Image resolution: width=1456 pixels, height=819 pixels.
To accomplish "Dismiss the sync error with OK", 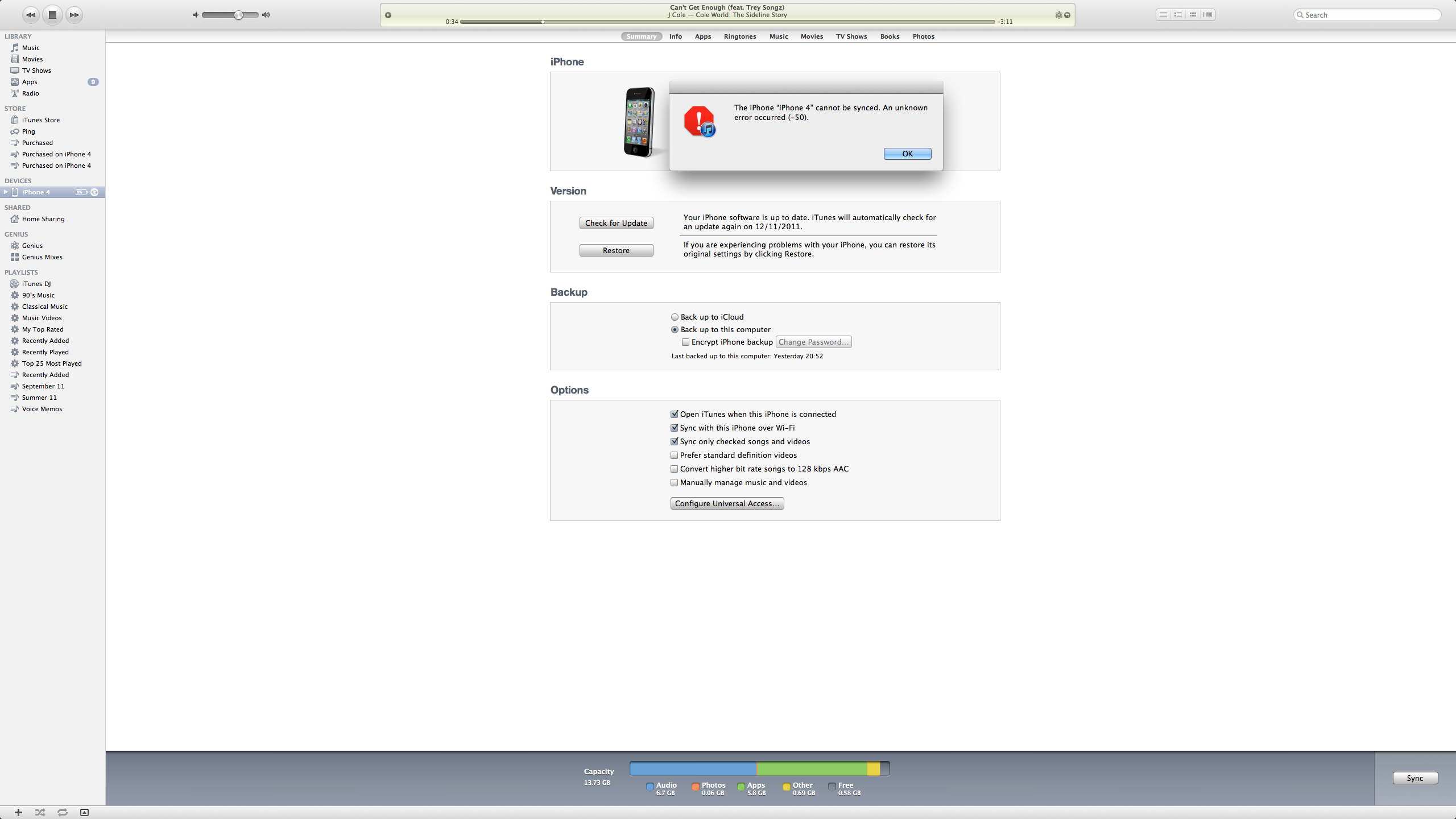I will tap(907, 154).
